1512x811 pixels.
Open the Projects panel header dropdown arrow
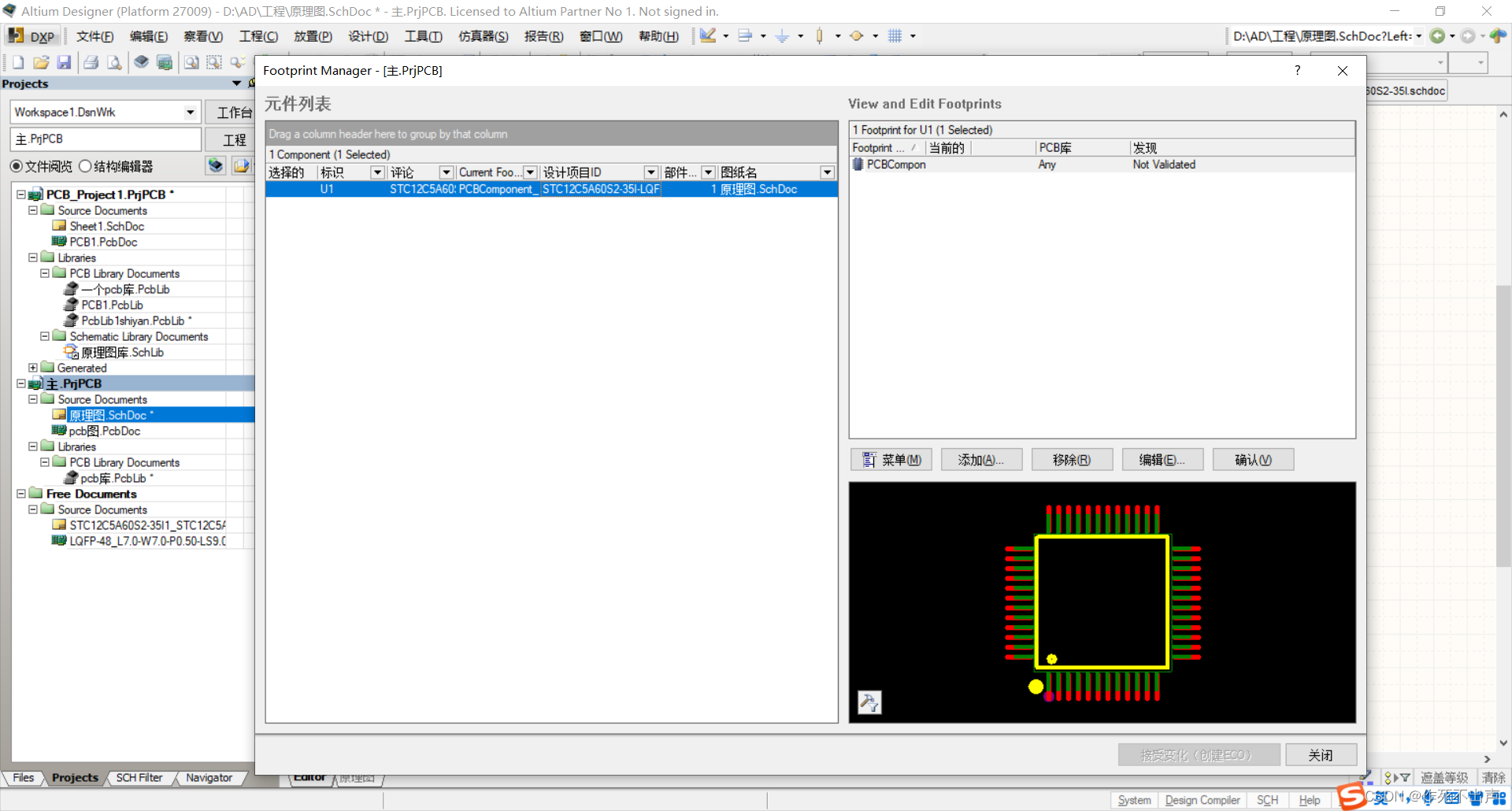[236, 83]
